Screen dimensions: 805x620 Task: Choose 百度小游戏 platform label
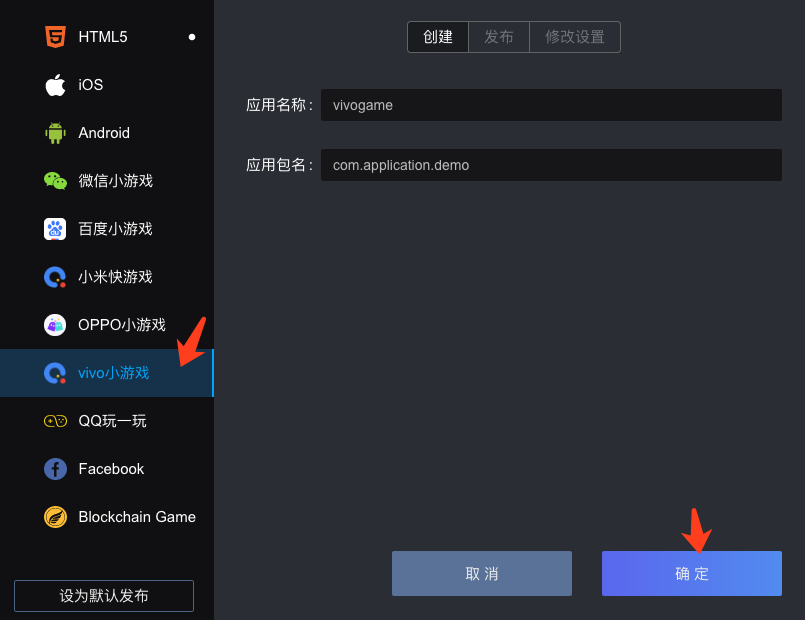(116, 229)
